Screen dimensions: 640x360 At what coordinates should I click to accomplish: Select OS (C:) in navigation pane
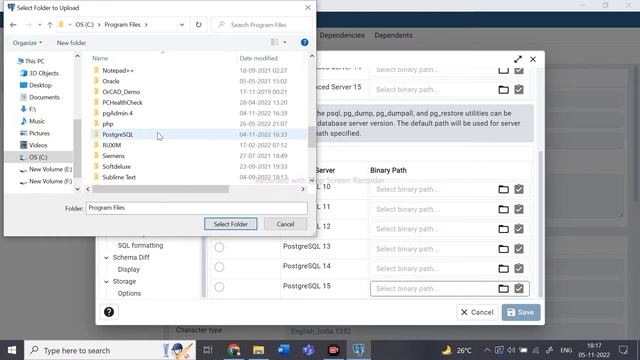[x=38, y=157]
